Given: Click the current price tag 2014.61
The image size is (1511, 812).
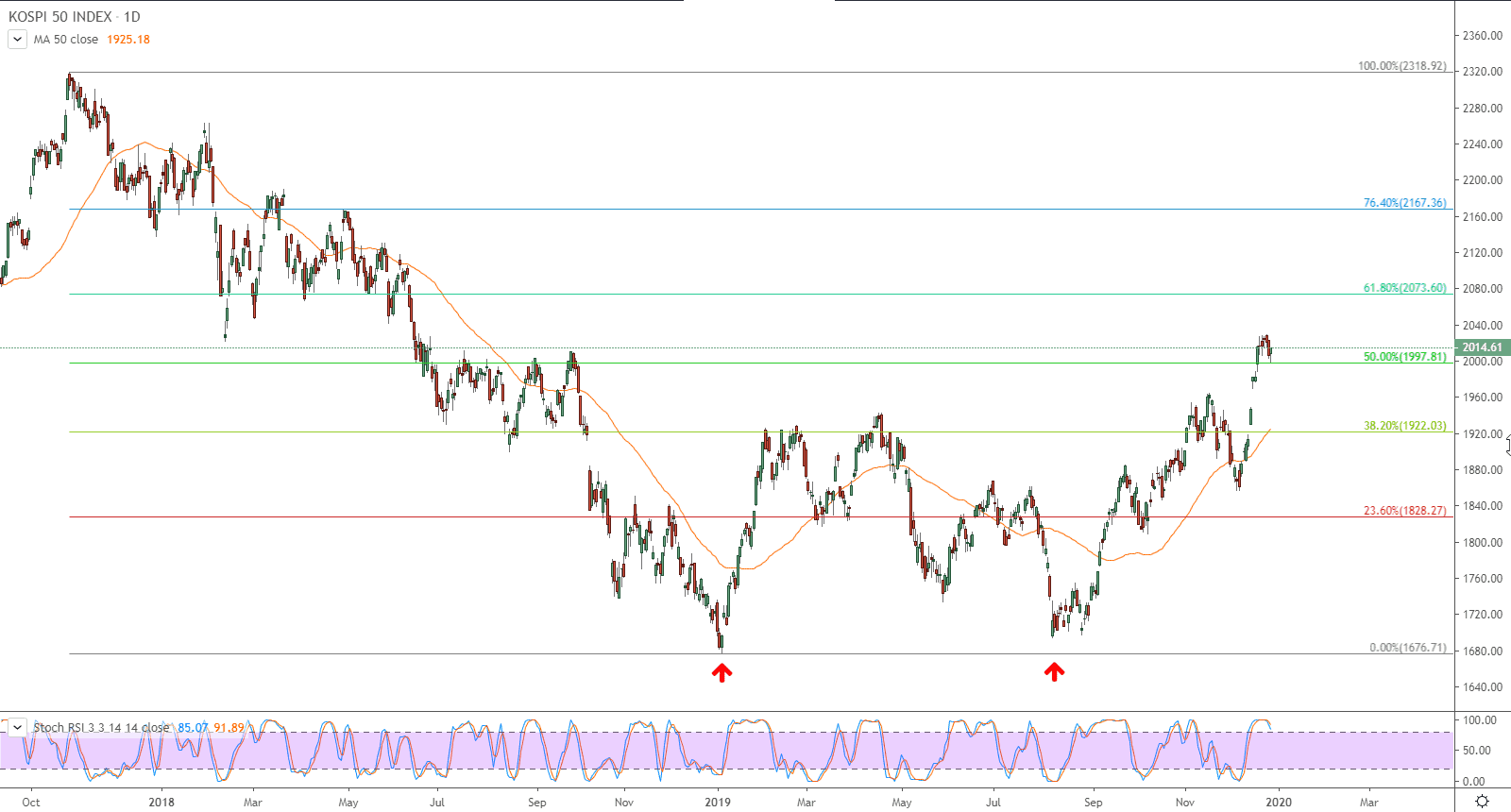Looking at the screenshot, I should point(1483,347).
